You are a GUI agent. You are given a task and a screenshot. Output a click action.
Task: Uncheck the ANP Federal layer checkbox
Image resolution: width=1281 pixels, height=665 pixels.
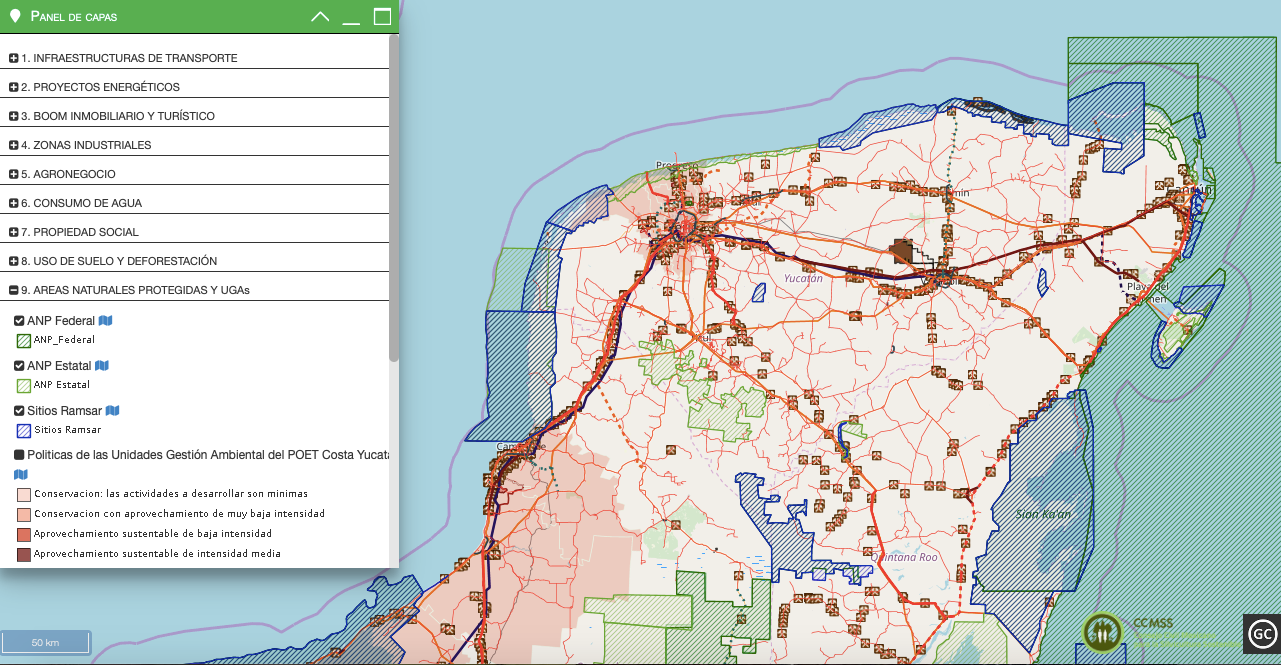(19, 321)
